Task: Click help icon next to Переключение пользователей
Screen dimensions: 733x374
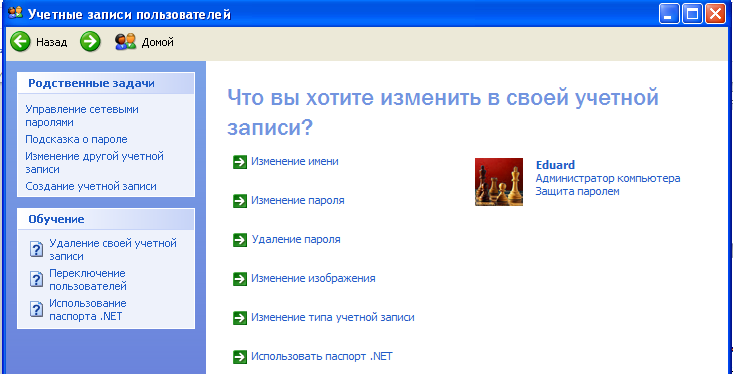Action: [x=36, y=279]
